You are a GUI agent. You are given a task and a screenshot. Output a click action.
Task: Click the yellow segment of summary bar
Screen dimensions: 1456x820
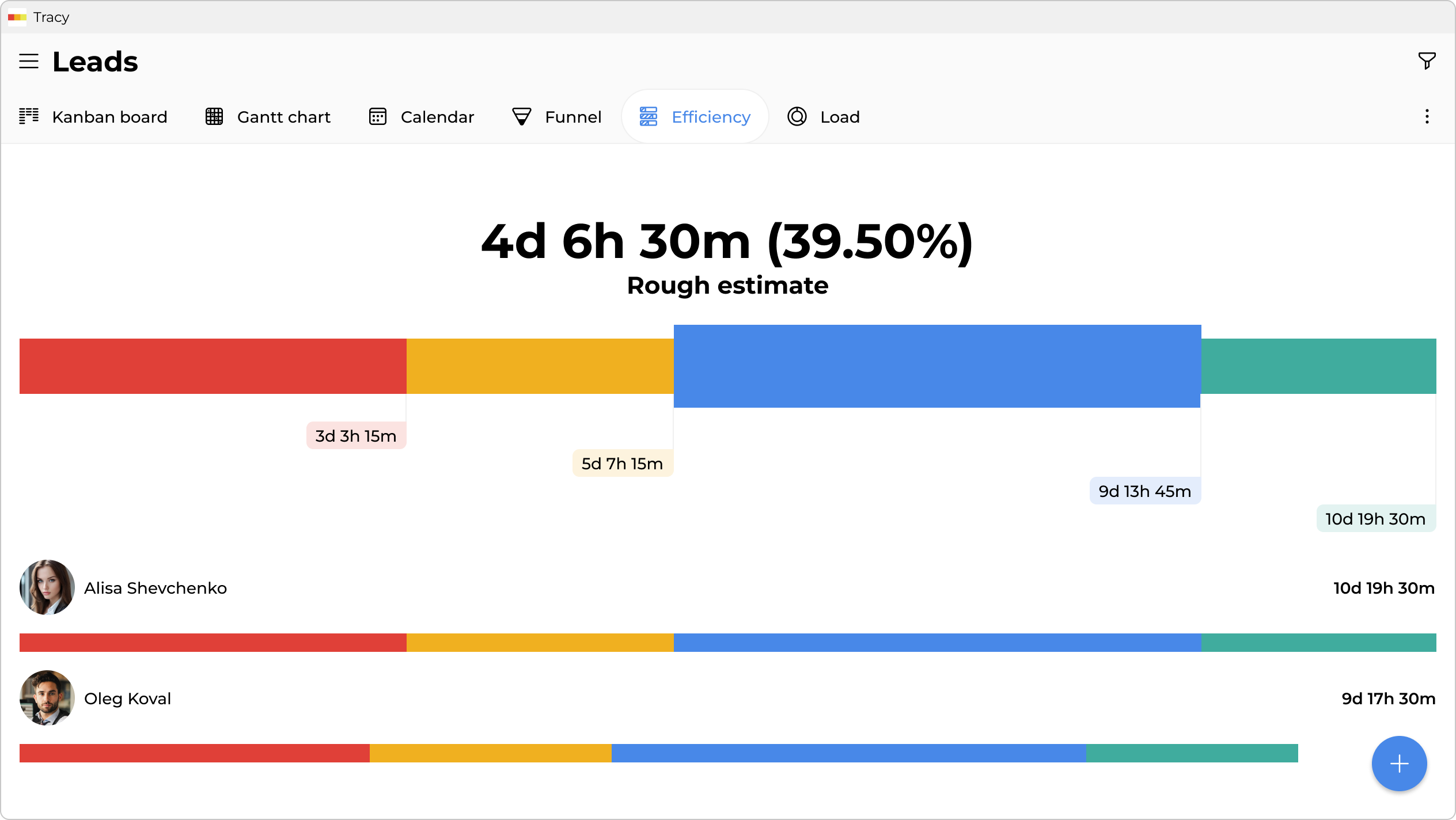pos(540,366)
